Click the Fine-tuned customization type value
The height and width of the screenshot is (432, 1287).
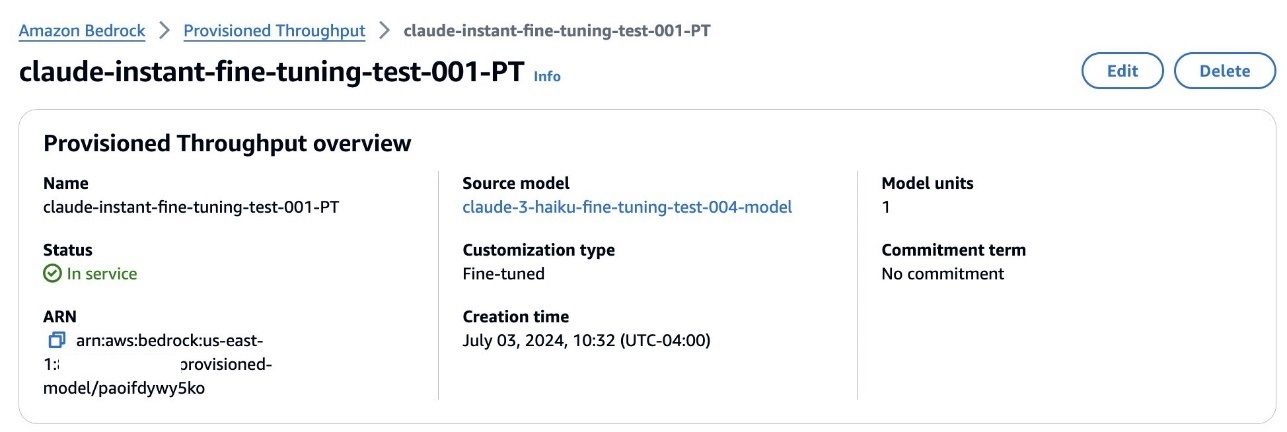(503, 274)
